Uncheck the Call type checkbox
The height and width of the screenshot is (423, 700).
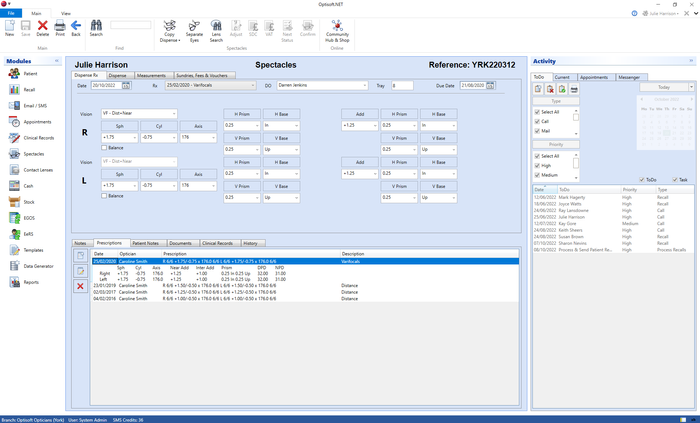pyautogui.click(x=538, y=121)
